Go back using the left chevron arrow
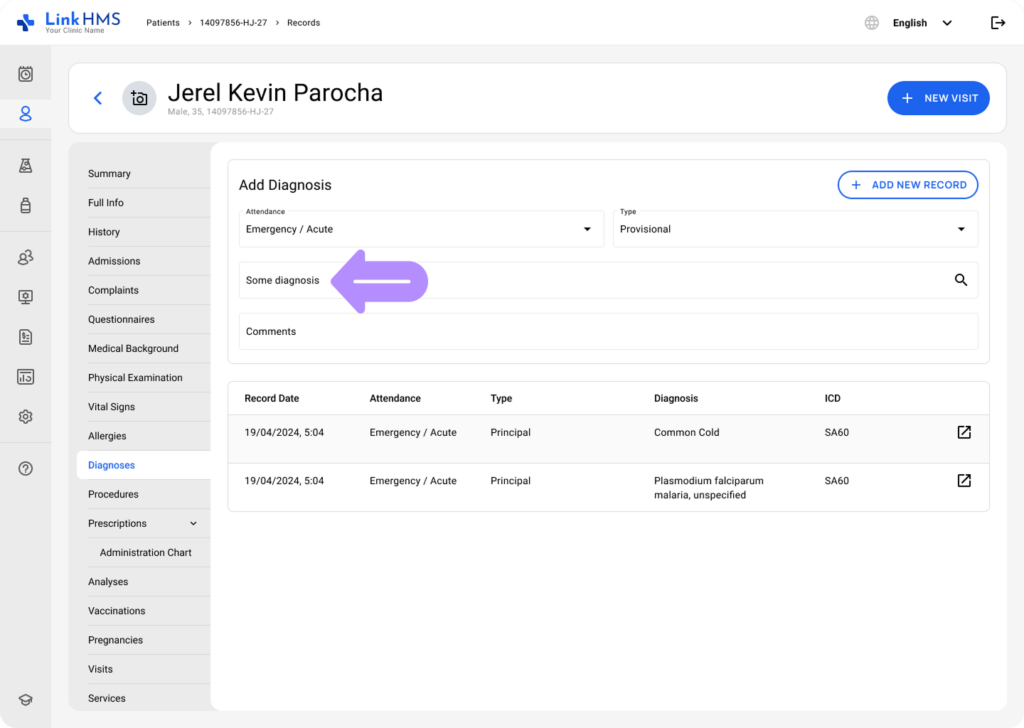The width and height of the screenshot is (1024, 728). click(98, 98)
